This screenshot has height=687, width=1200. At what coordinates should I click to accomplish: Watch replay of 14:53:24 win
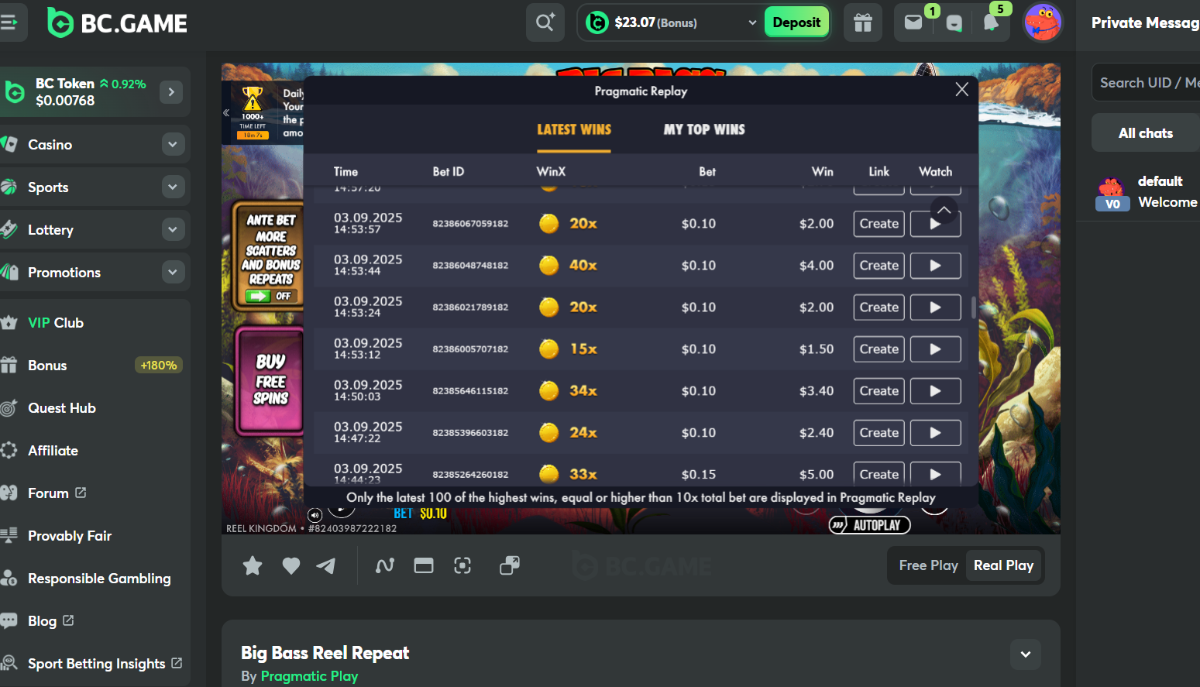936,307
